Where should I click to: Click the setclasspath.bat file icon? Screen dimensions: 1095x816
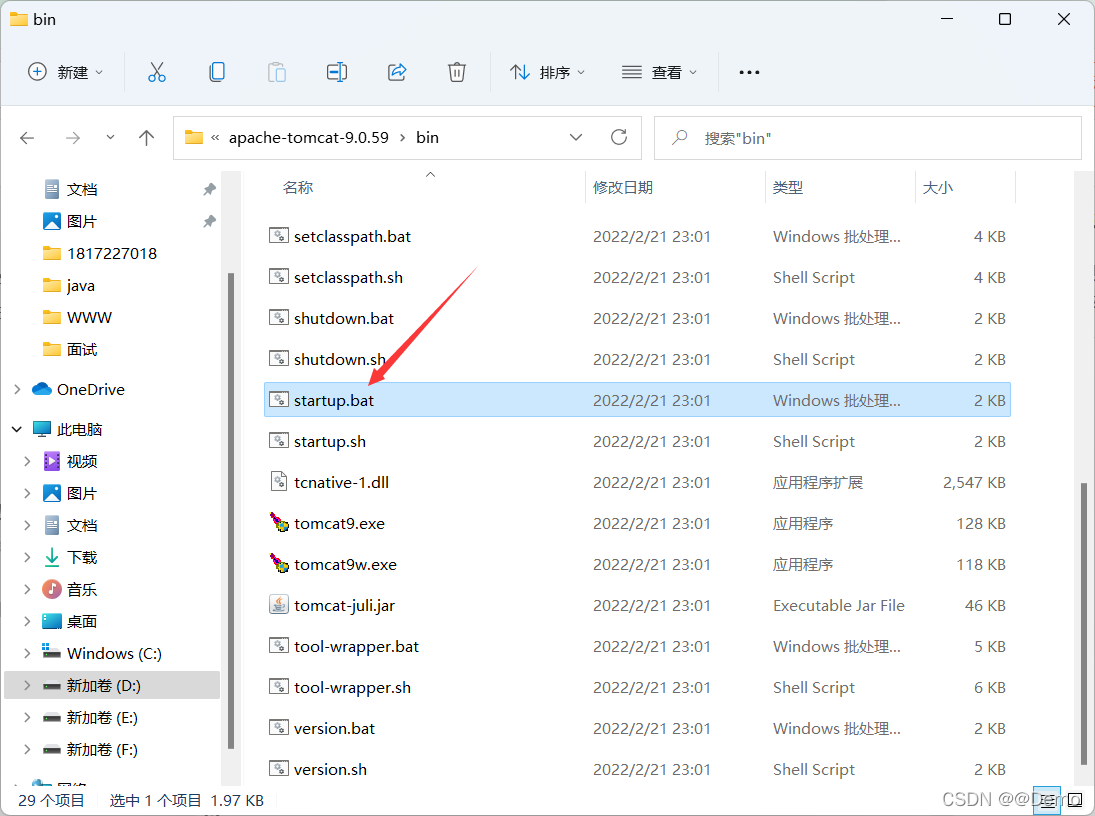[279, 235]
